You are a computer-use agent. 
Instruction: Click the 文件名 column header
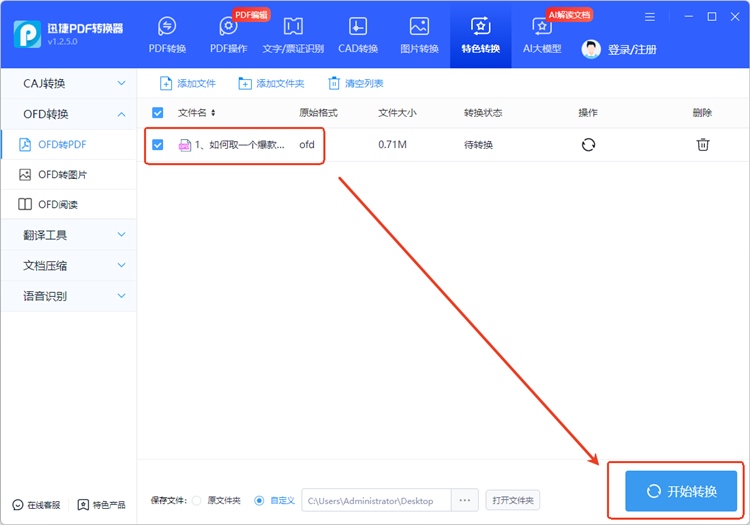tap(192, 113)
